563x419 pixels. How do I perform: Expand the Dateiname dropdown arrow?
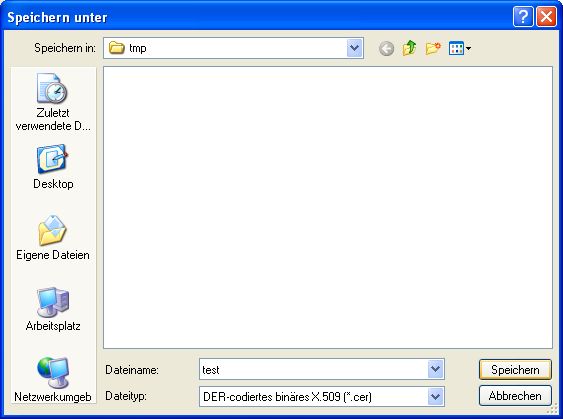(x=436, y=369)
